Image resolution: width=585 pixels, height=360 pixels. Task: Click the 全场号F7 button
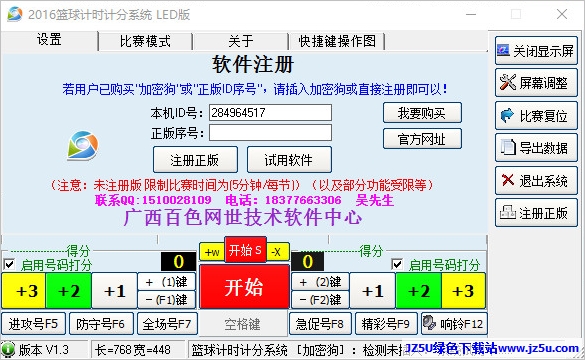(x=167, y=323)
